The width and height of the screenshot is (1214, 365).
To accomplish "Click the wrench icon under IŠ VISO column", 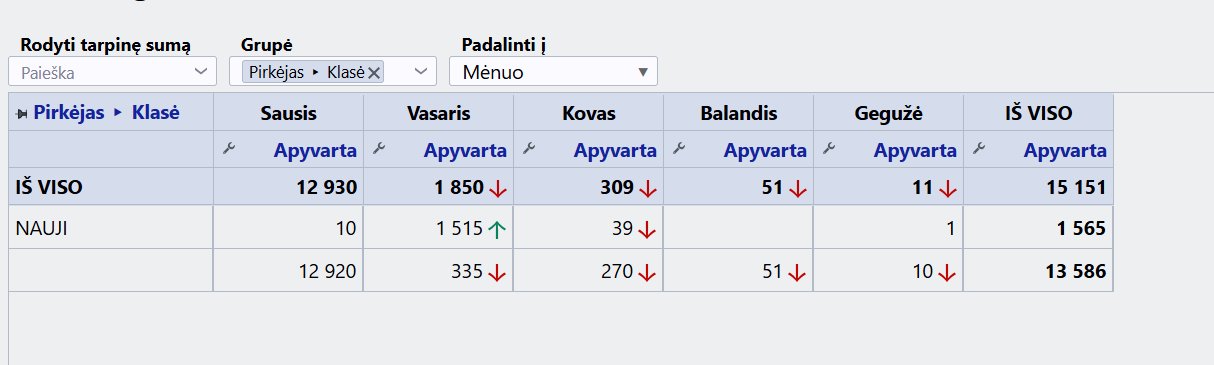I will coord(979,149).
